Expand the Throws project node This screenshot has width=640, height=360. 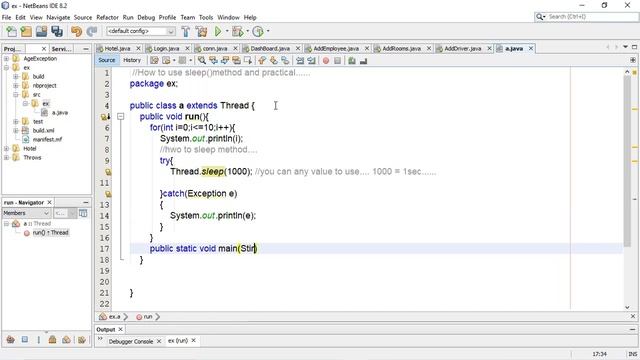[x=6, y=158]
